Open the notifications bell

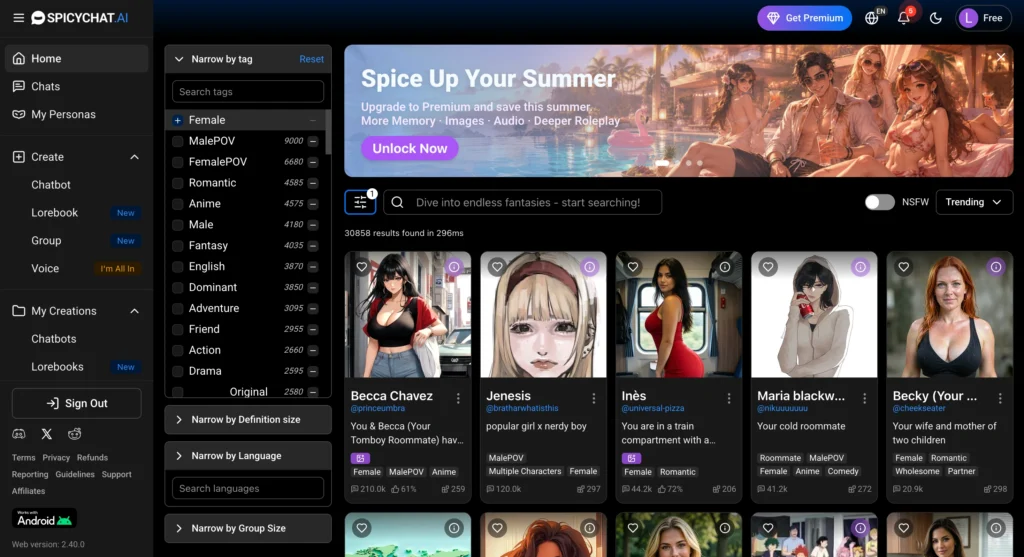click(904, 18)
